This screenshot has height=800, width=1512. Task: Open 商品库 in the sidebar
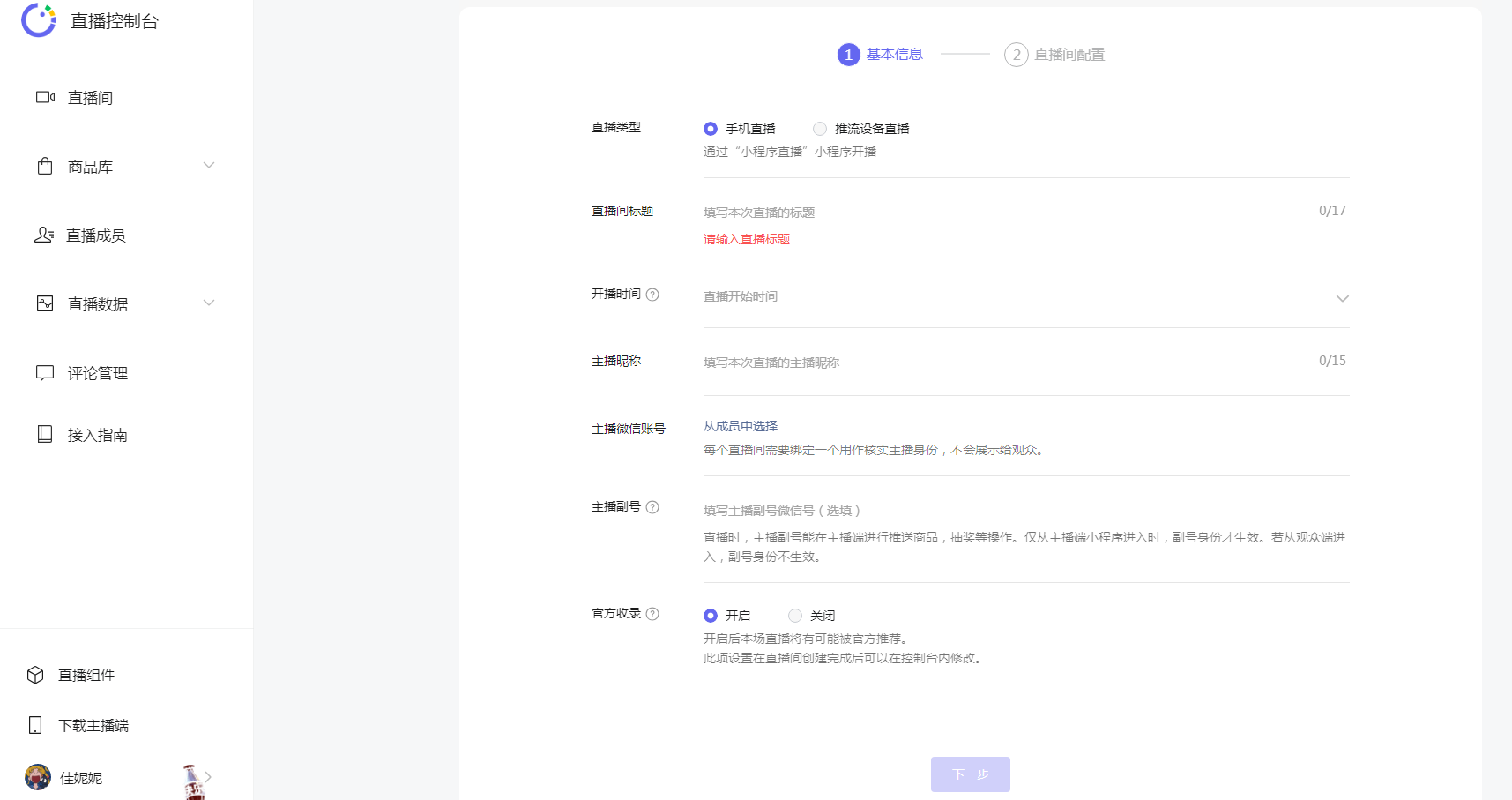[x=91, y=167]
